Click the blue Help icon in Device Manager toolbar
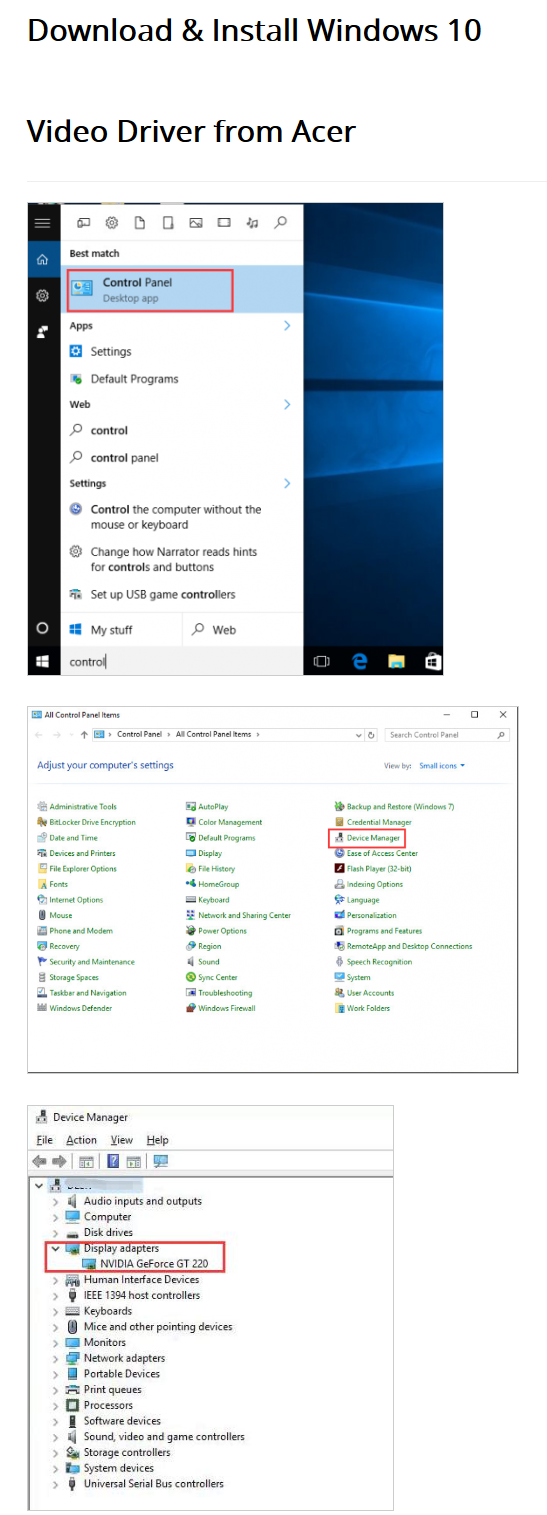 pyautogui.click(x=113, y=1161)
